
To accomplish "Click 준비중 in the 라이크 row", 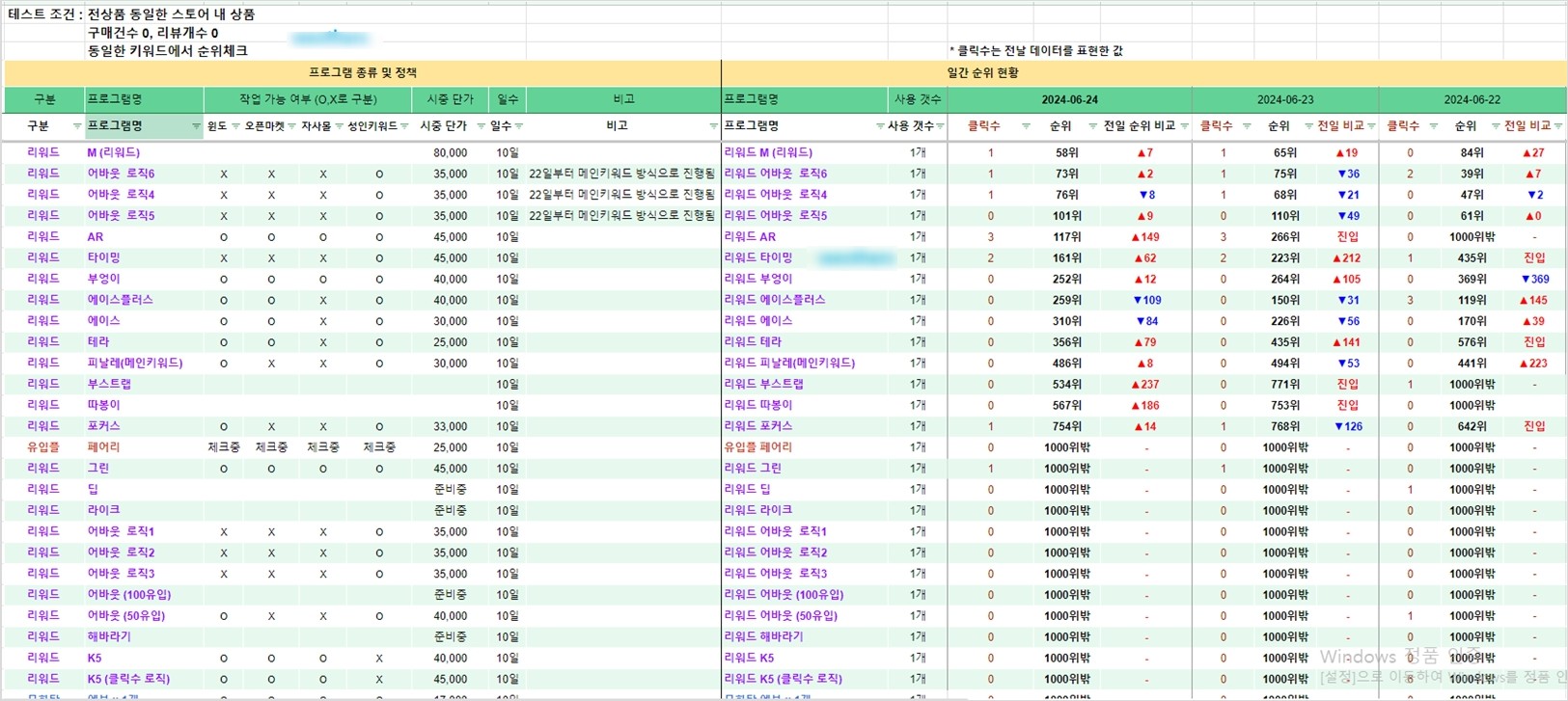I will (451, 511).
